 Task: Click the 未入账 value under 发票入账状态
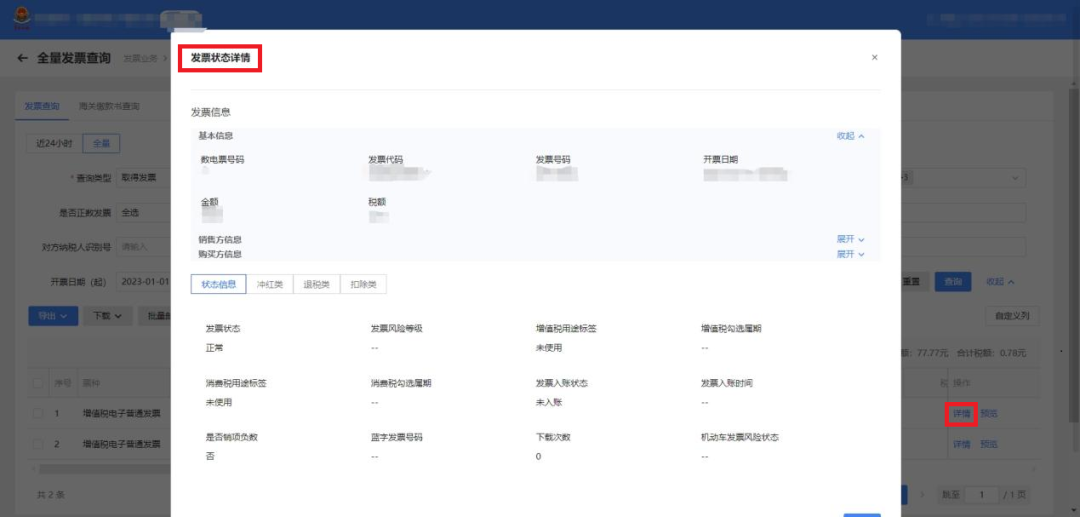tap(549, 402)
